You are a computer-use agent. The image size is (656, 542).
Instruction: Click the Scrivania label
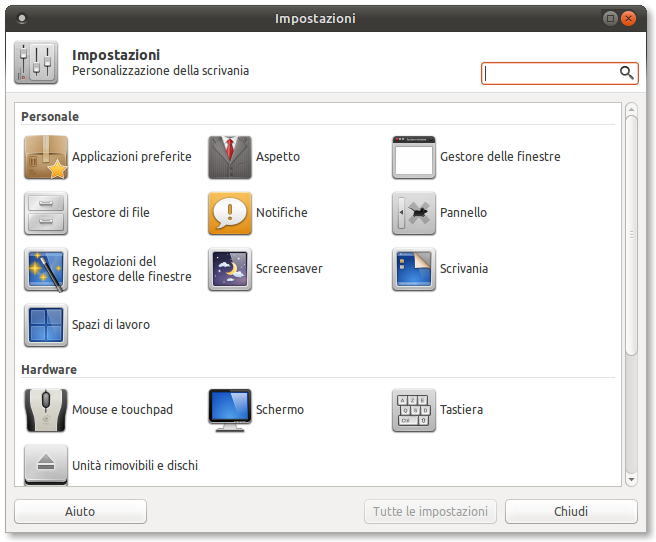coord(464,269)
